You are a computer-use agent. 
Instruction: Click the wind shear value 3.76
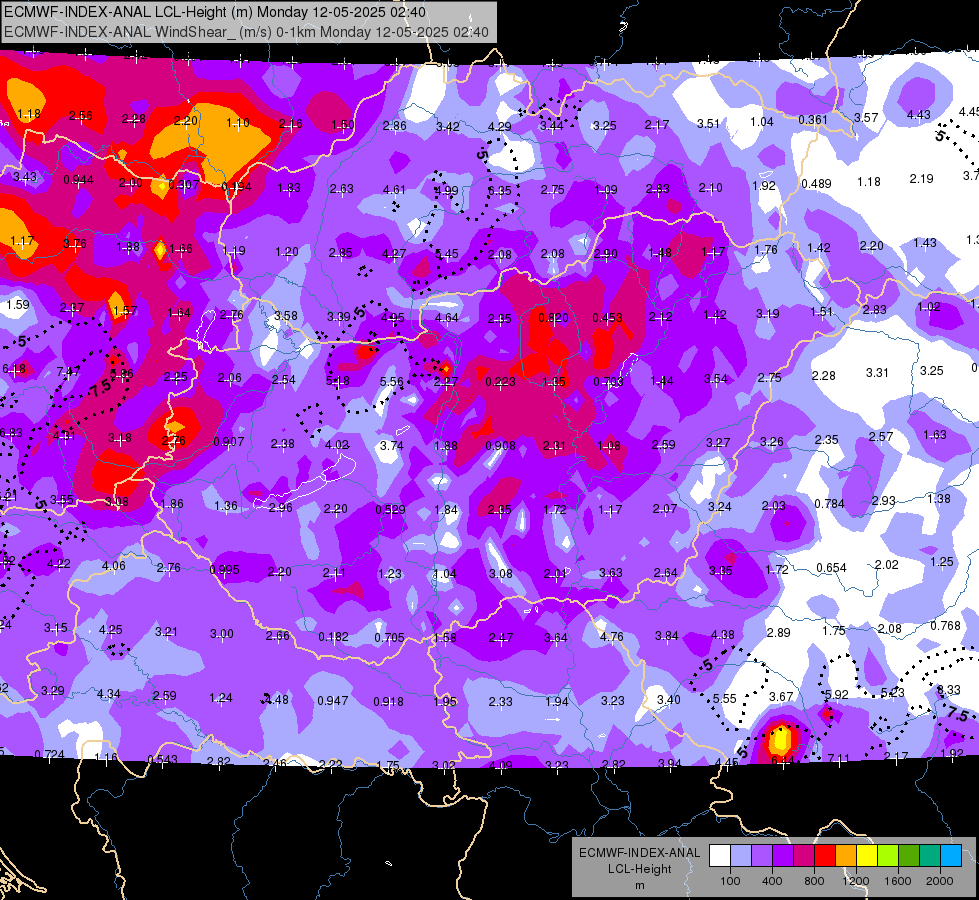(x=75, y=244)
